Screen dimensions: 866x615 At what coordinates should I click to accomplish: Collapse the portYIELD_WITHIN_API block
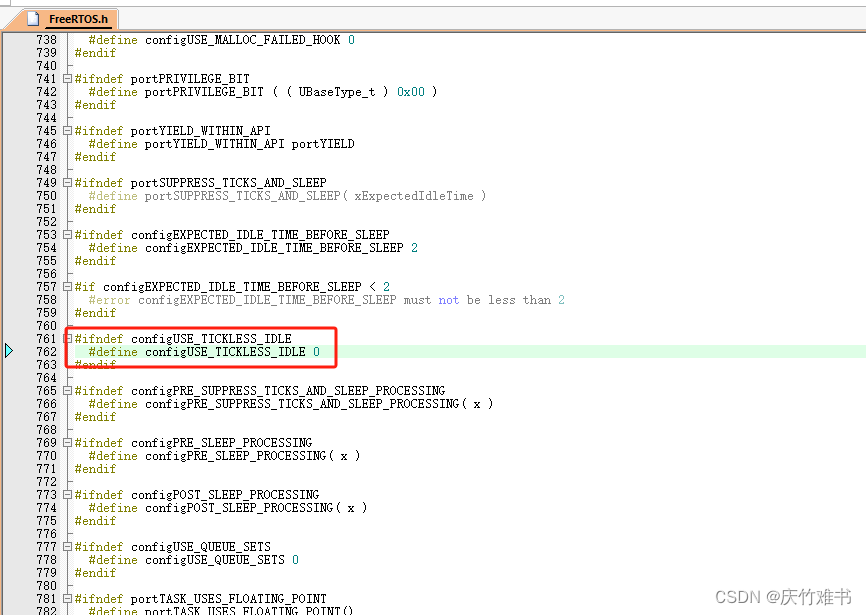(x=66, y=131)
